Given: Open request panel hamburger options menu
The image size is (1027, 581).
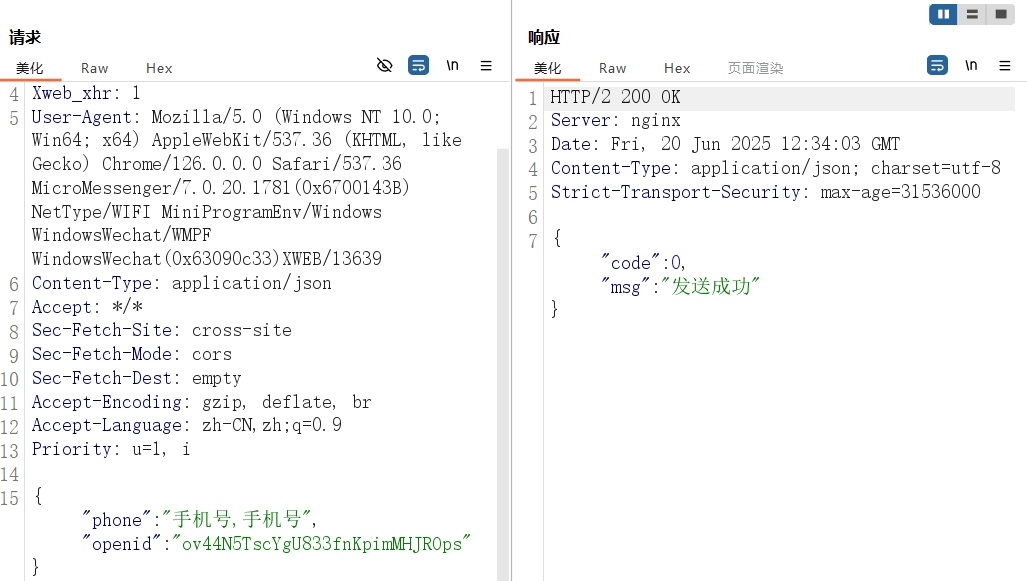Looking at the screenshot, I should (x=486, y=66).
